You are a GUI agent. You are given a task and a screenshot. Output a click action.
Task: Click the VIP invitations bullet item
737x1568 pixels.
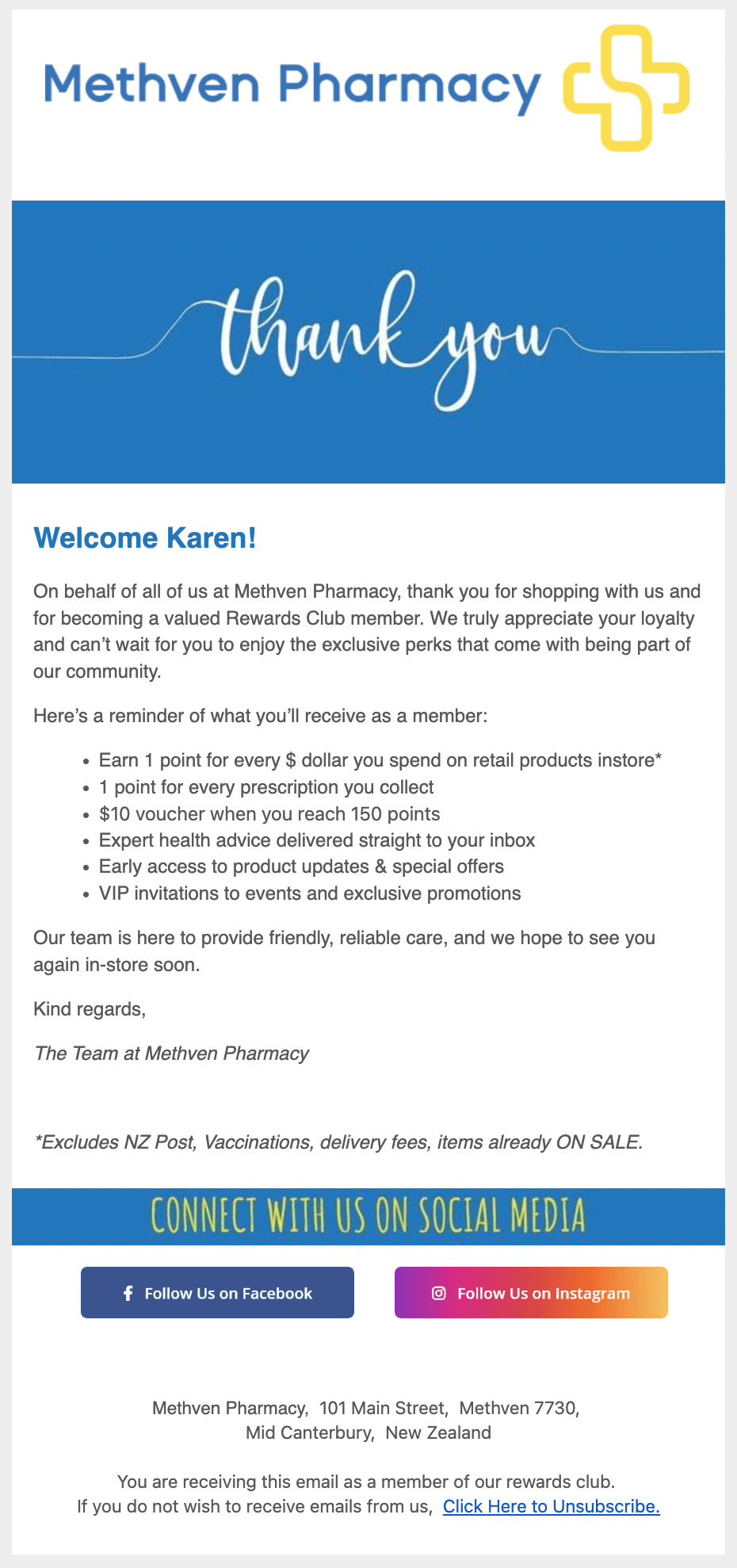[310, 893]
